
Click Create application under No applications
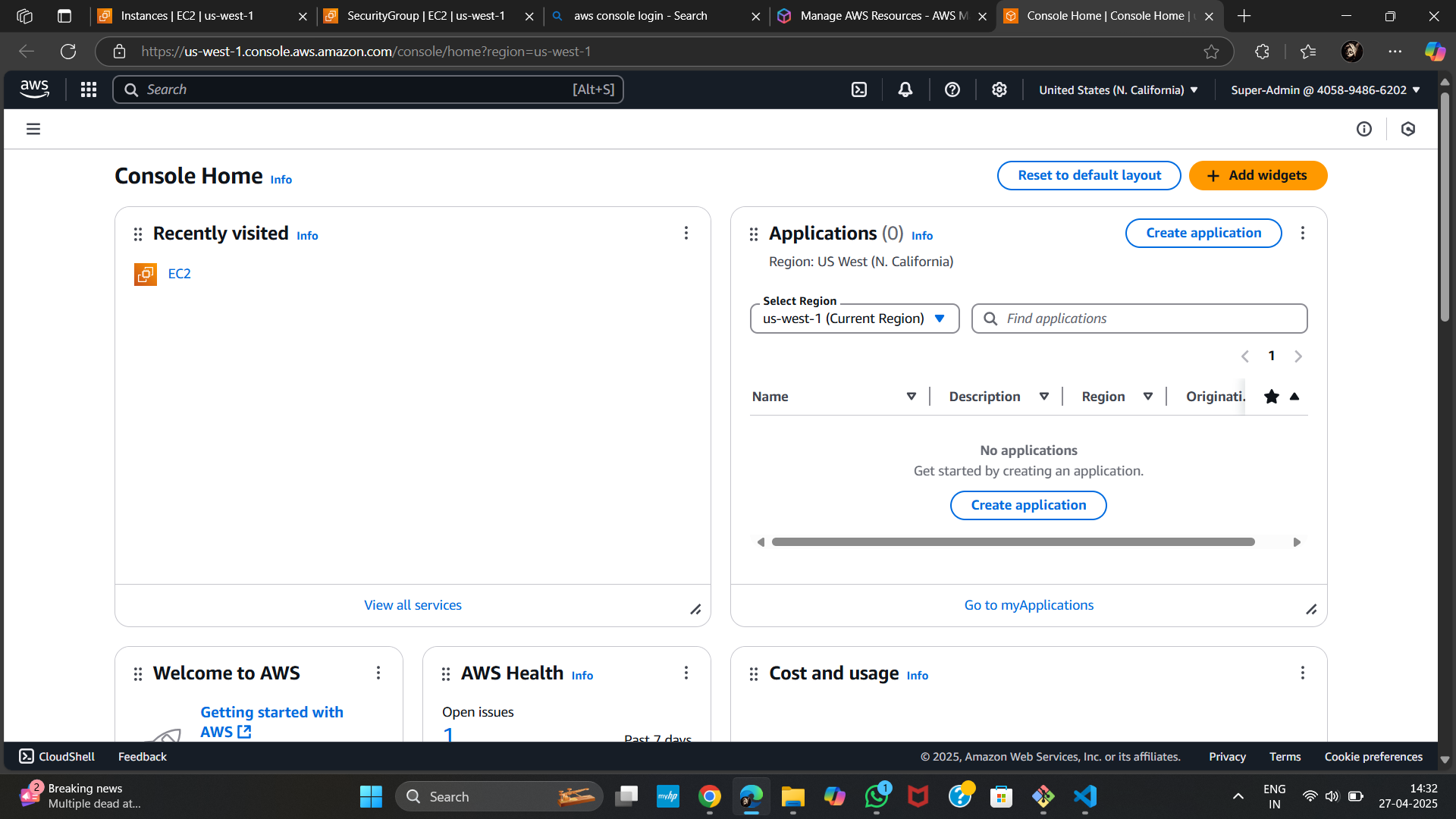[x=1028, y=505]
